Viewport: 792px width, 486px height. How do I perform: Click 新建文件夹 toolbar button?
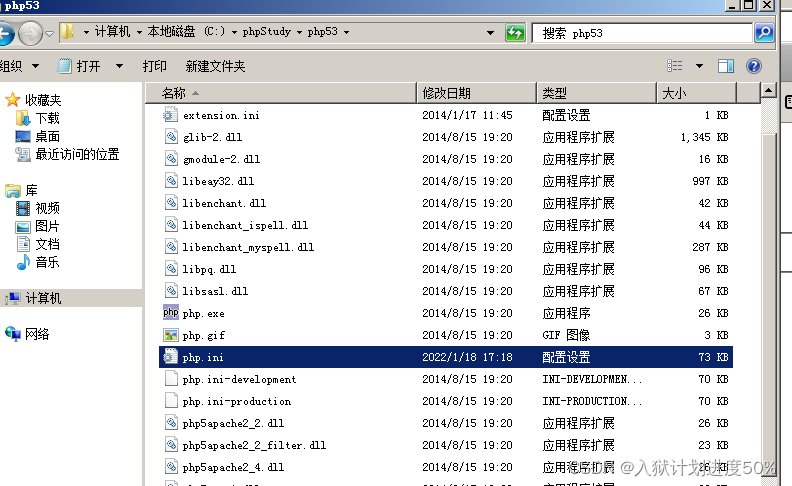[215, 66]
